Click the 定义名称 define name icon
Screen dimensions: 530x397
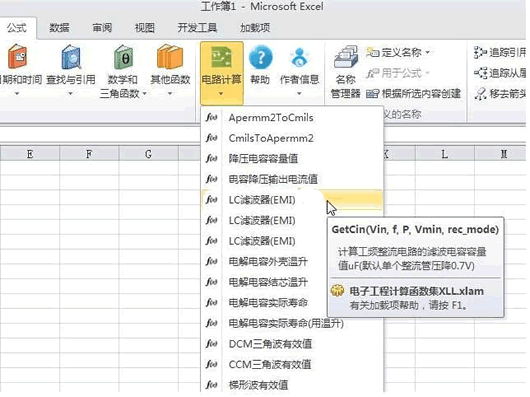pos(372,52)
